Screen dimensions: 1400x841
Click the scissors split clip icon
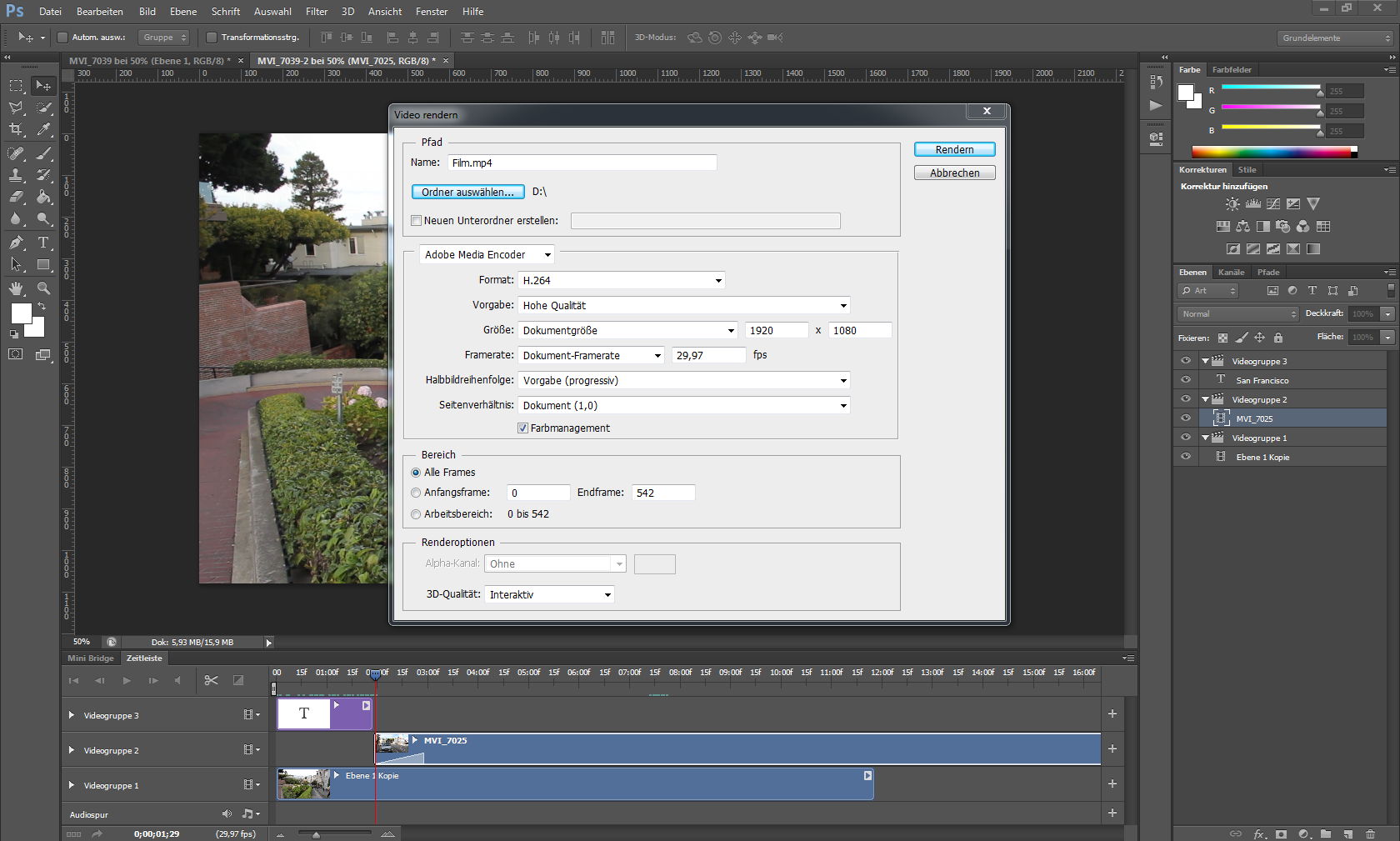pyautogui.click(x=211, y=680)
